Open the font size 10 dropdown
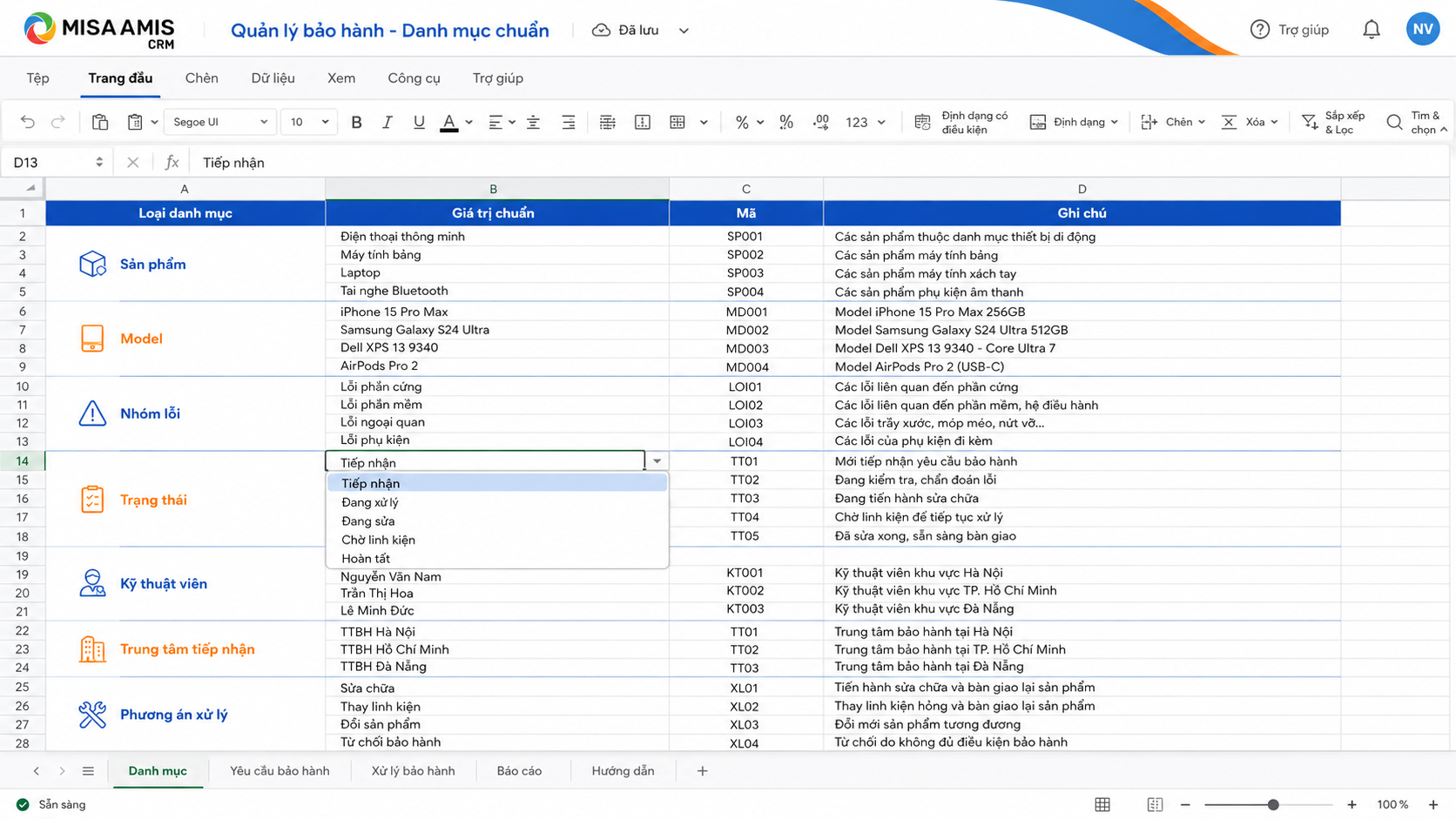 coord(309,122)
